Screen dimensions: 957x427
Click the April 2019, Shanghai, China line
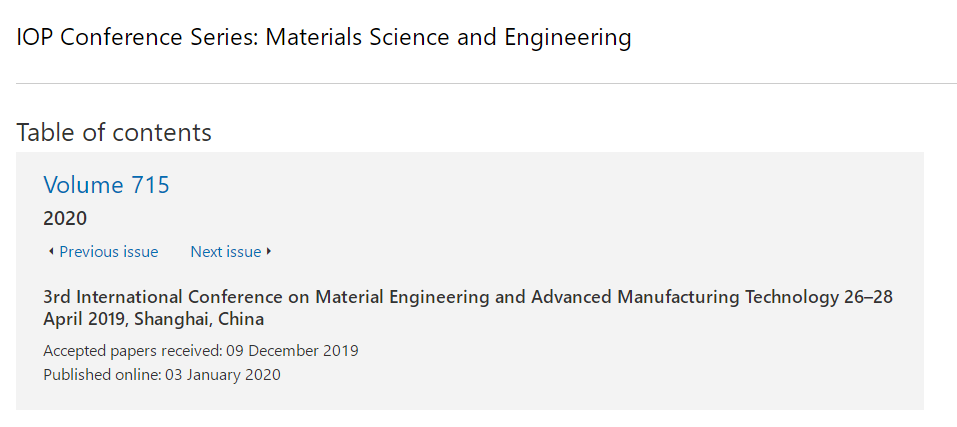(154, 318)
